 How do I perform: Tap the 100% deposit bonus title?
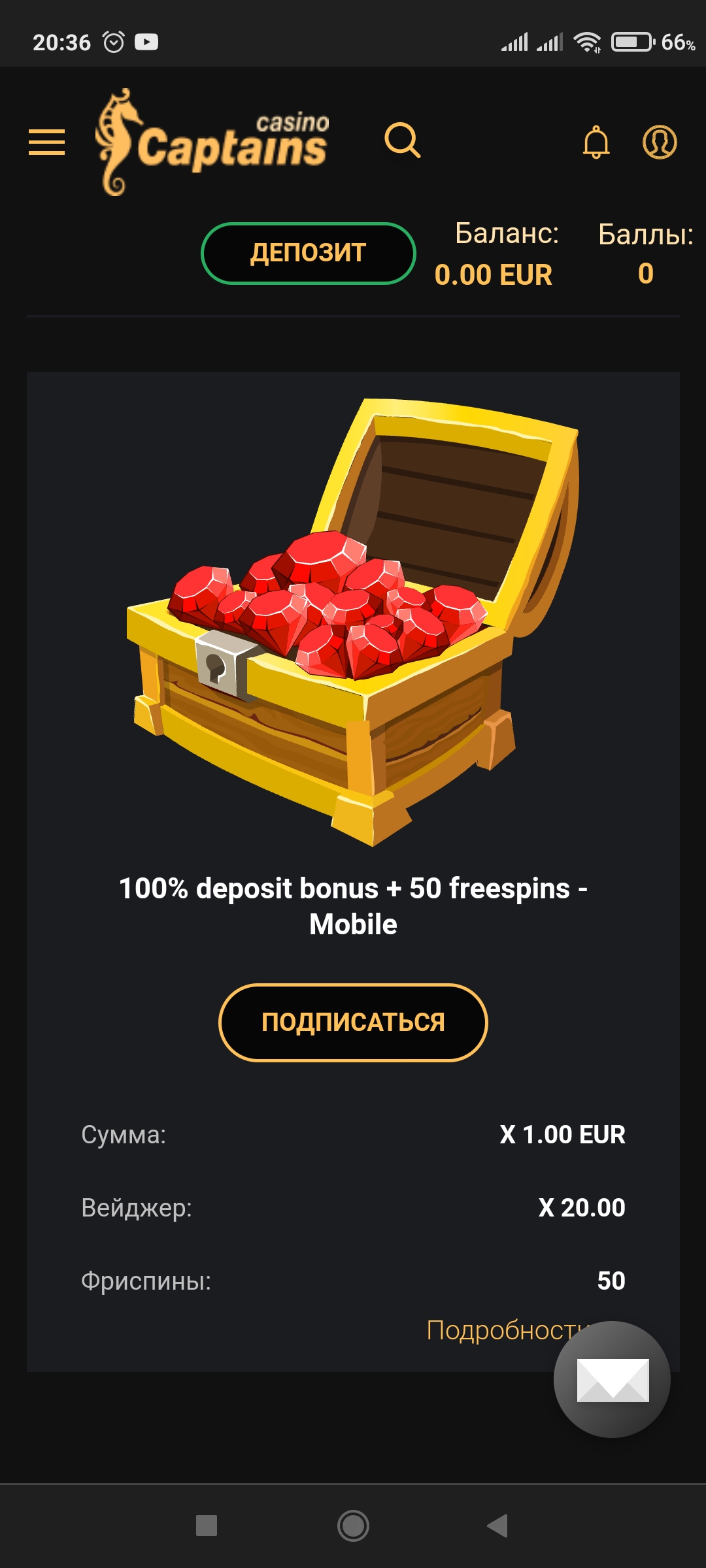[x=353, y=906]
